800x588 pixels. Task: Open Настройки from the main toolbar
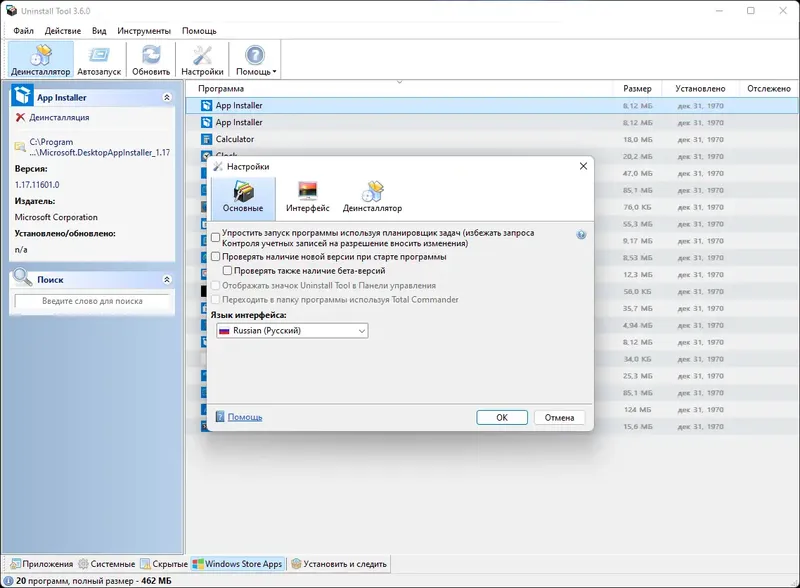[202, 60]
